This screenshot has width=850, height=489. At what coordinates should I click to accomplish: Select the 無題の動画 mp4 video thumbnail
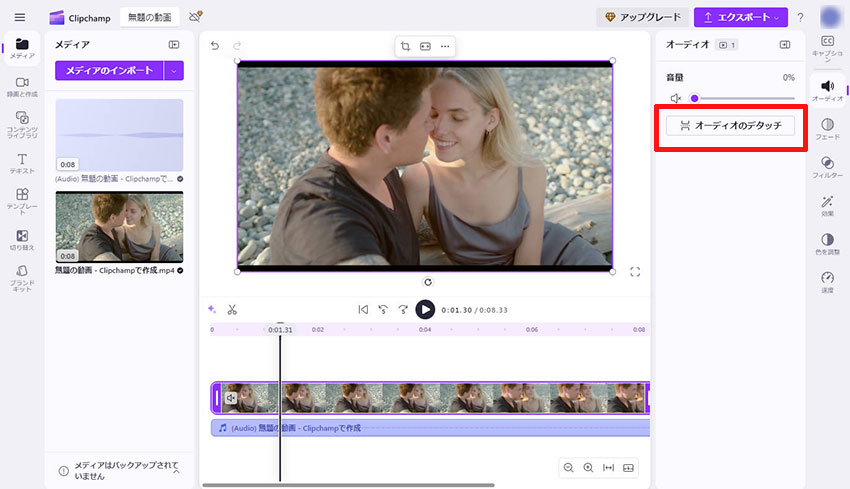pos(119,227)
